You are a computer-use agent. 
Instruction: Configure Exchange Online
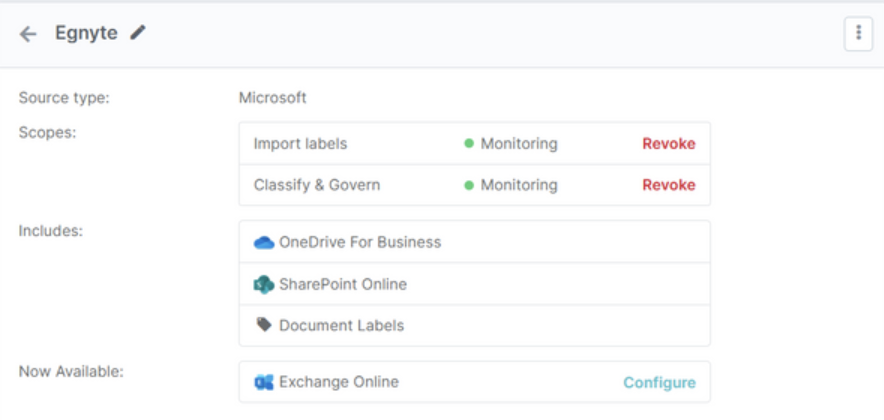click(659, 382)
